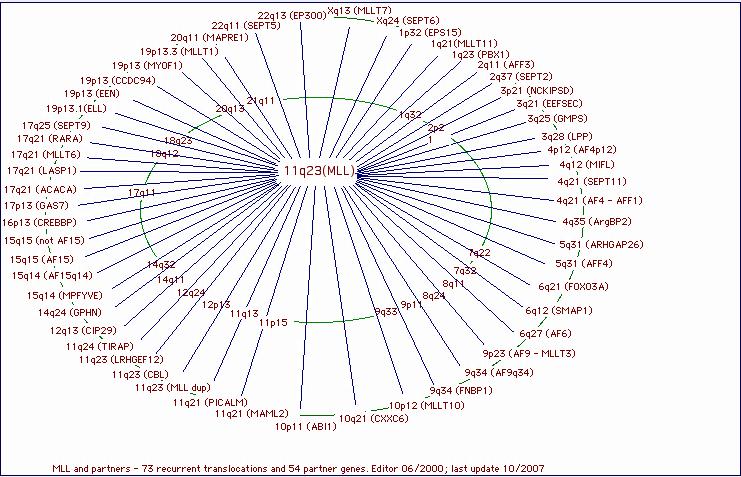Select the 9q34 (FNBP1) label

(461, 390)
